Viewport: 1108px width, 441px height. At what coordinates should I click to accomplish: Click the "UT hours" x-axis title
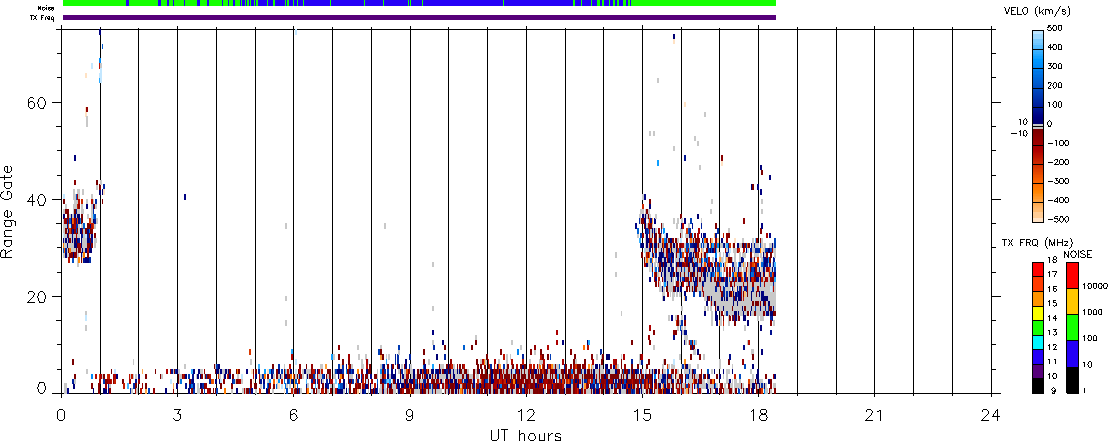526,434
